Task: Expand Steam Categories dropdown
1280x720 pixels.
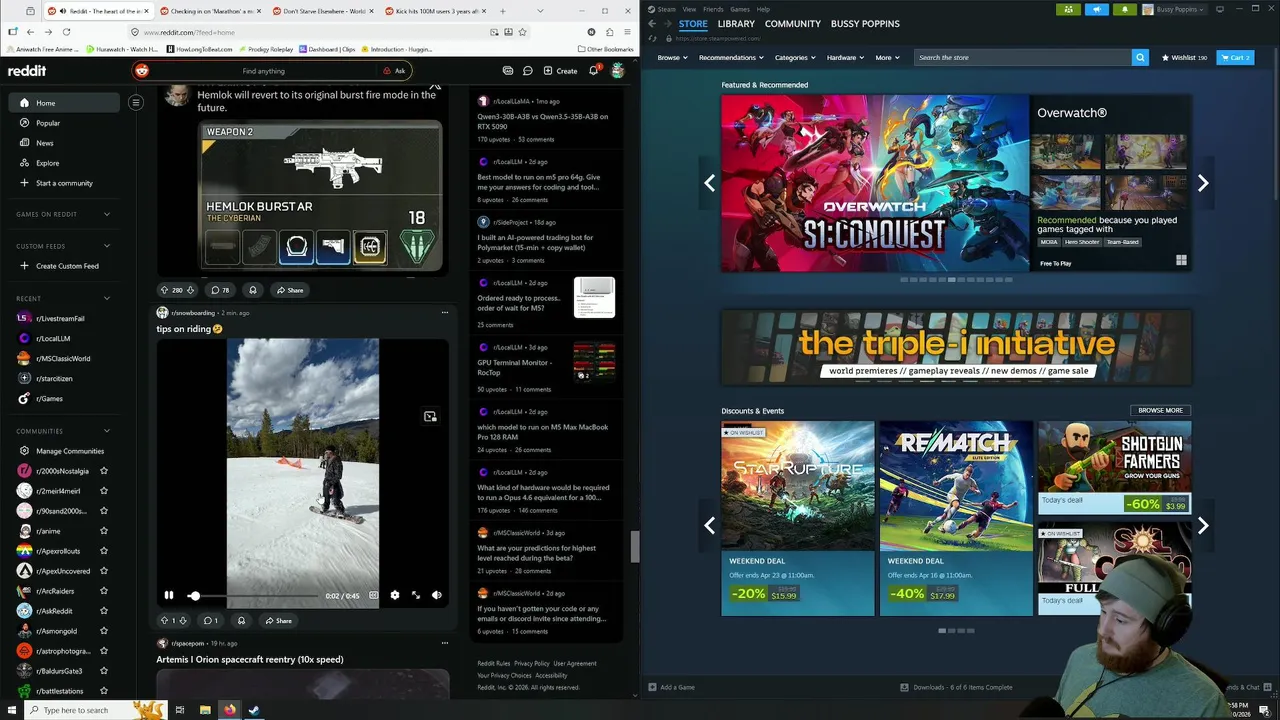Action: (795, 58)
